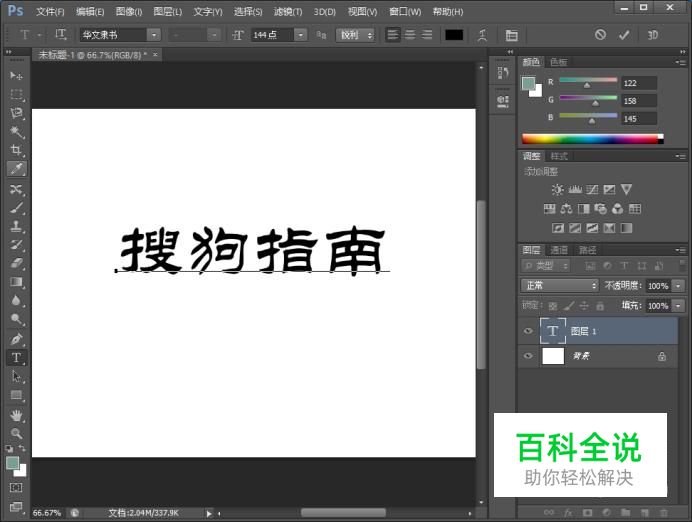692x522 pixels.
Task: Open the 窗口(W) menu
Action: point(405,11)
